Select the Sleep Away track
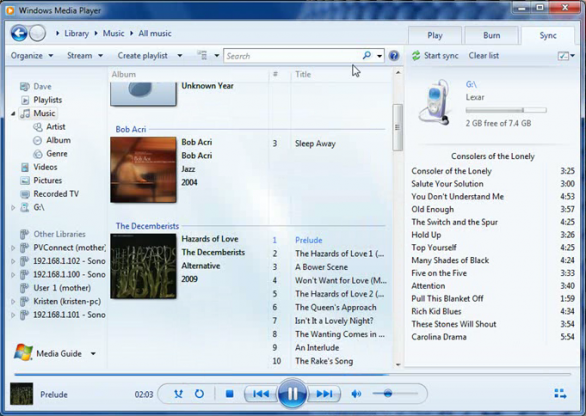The image size is (586, 416). pyautogui.click(x=315, y=144)
